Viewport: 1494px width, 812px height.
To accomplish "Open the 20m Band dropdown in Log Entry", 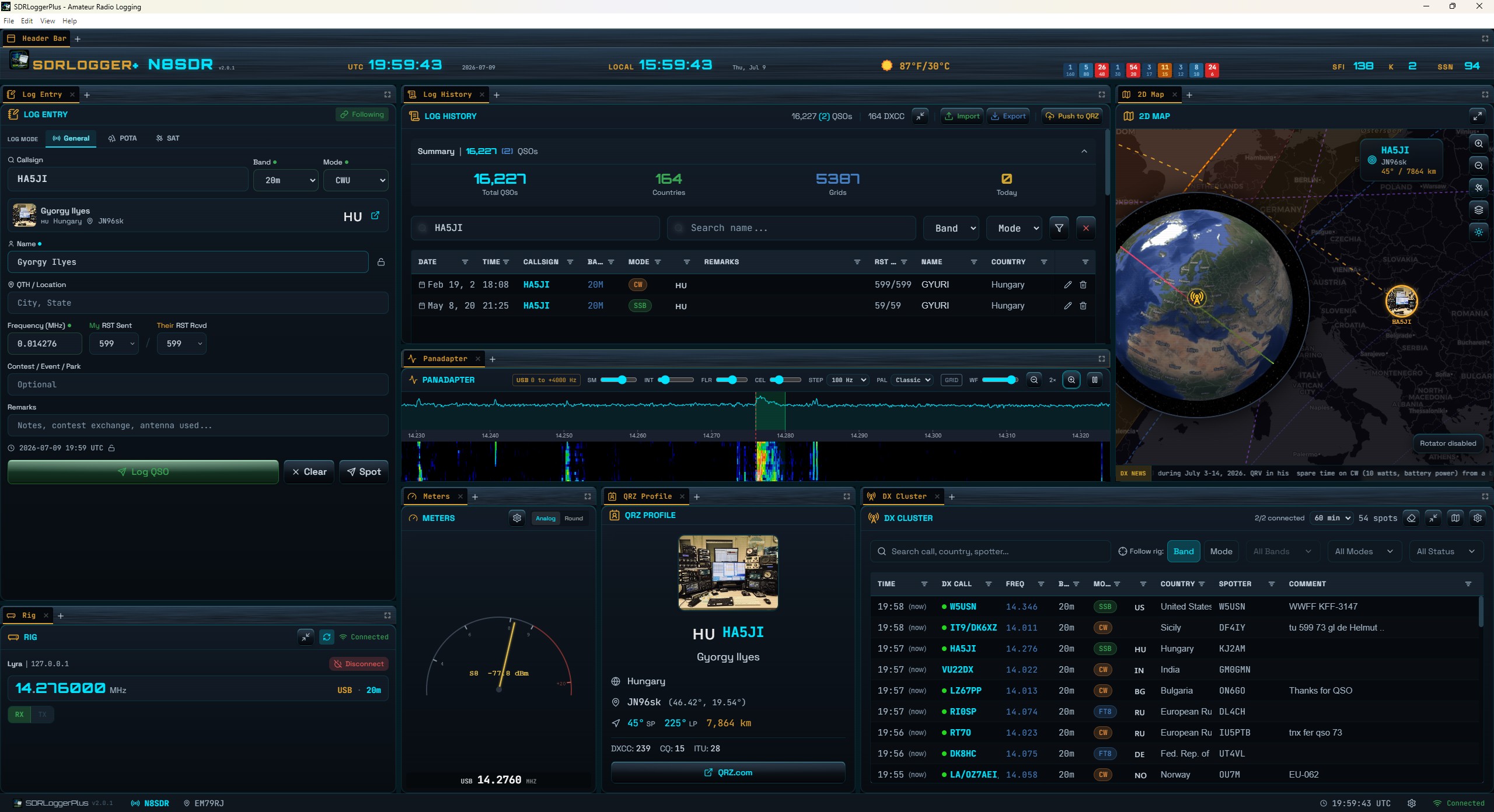I will (286, 180).
